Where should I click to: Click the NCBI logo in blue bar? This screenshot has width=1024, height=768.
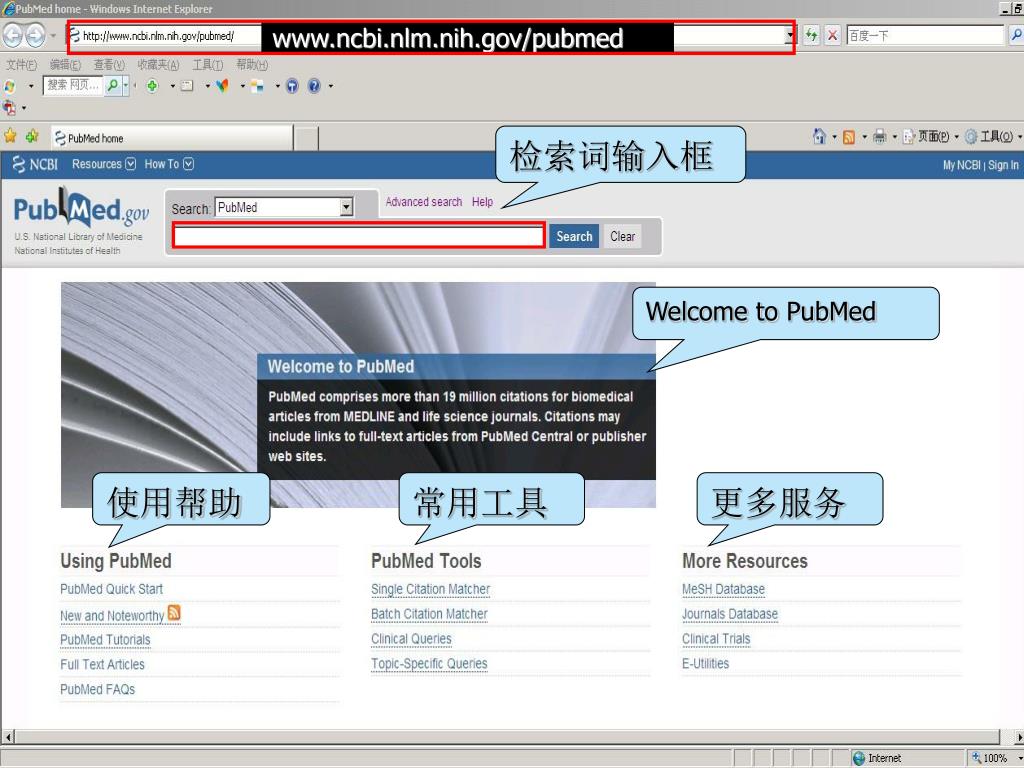coord(35,164)
